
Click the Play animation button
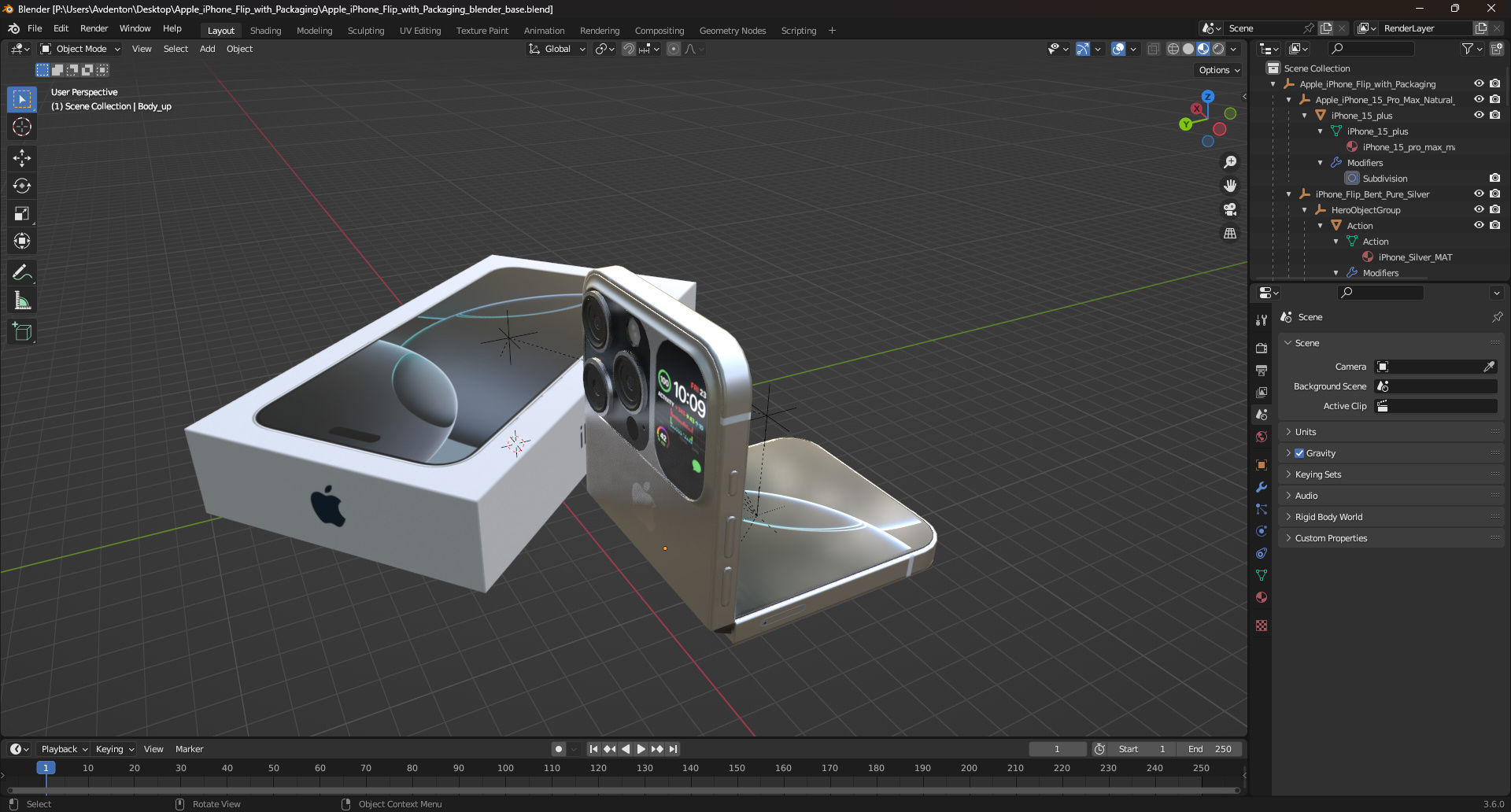641,749
